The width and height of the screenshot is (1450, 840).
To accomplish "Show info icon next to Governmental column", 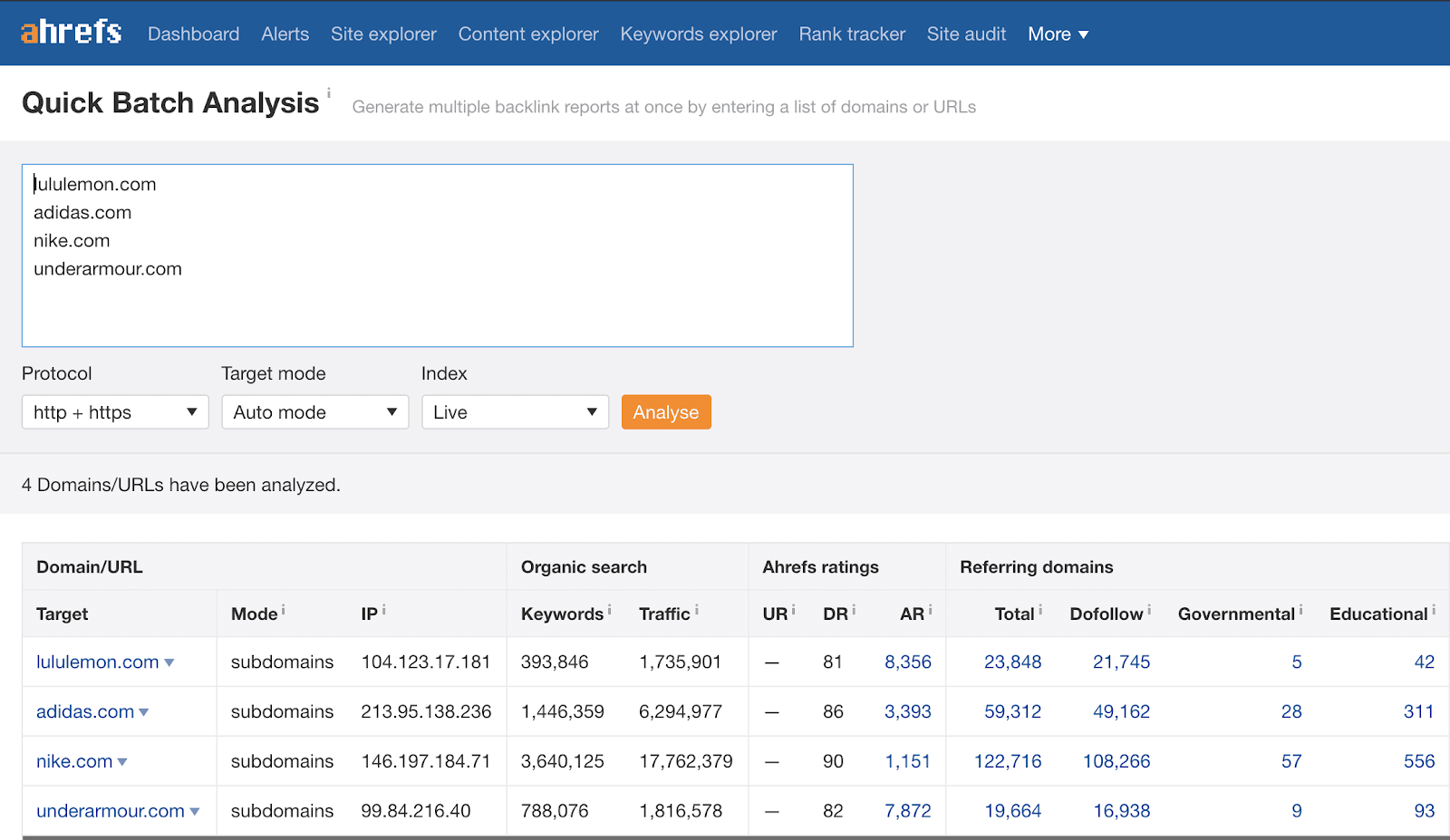I will [x=1300, y=611].
